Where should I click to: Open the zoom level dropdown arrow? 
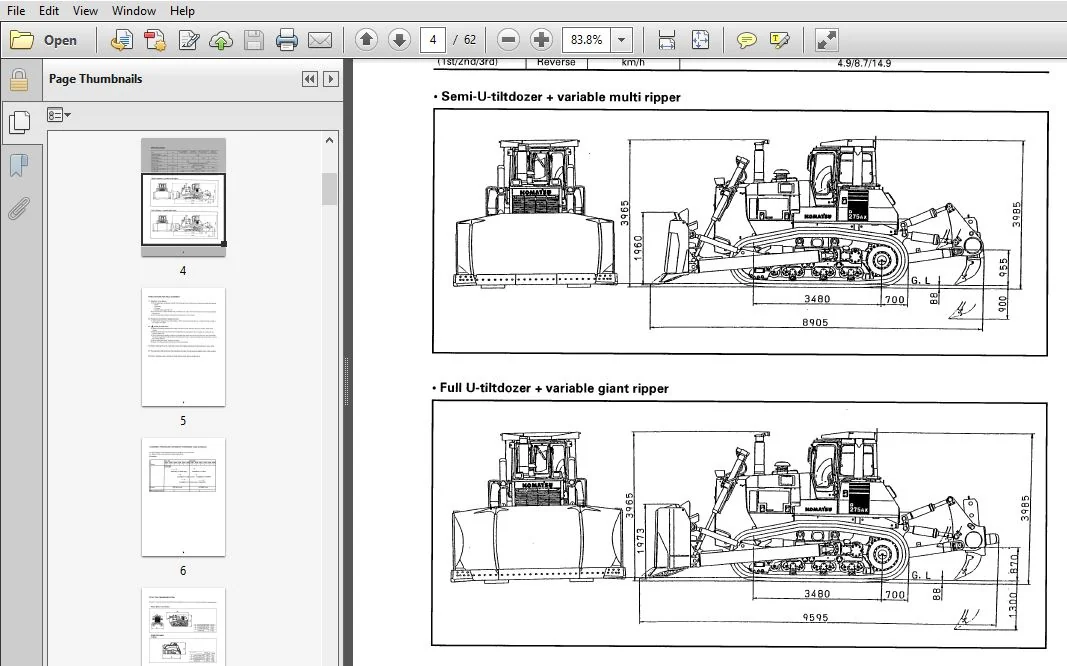(621, 40)
